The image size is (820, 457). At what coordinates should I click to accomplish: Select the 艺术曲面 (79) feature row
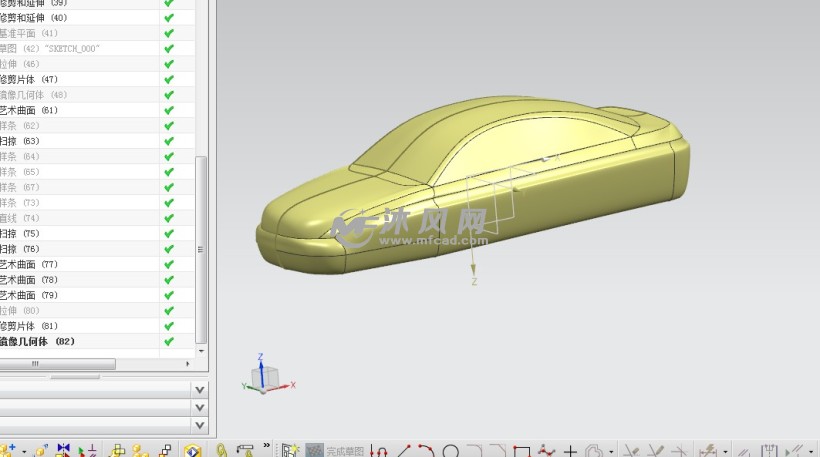[x=97, y=295]
